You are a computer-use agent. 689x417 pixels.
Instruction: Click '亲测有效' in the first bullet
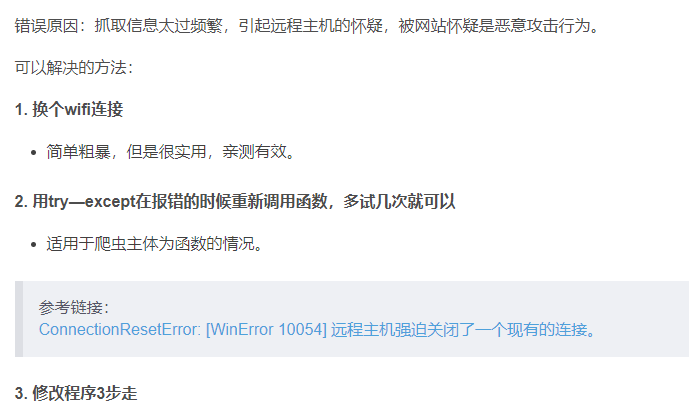(254, 152)
